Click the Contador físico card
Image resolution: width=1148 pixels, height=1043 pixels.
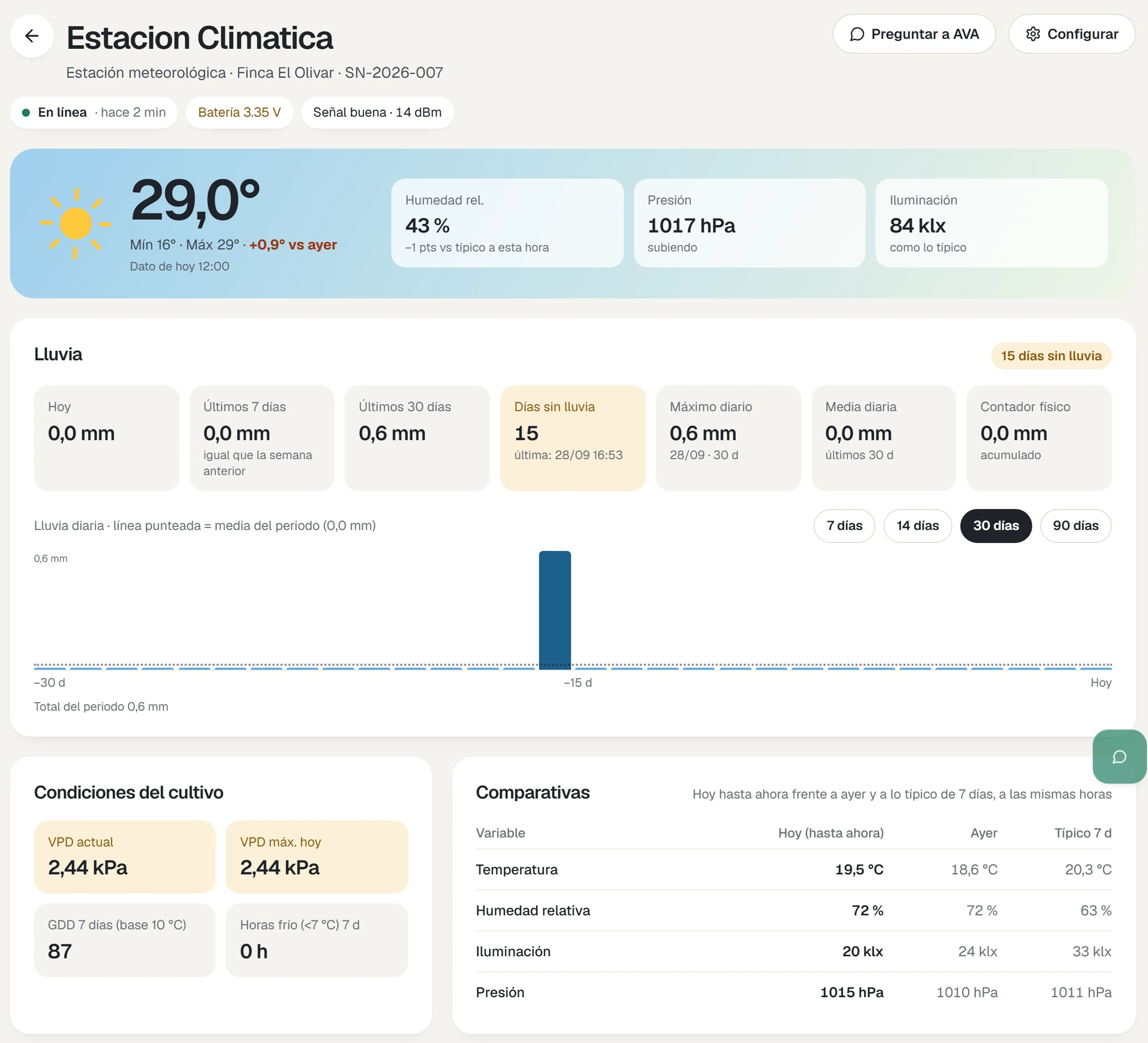(x=1039, y=438)
